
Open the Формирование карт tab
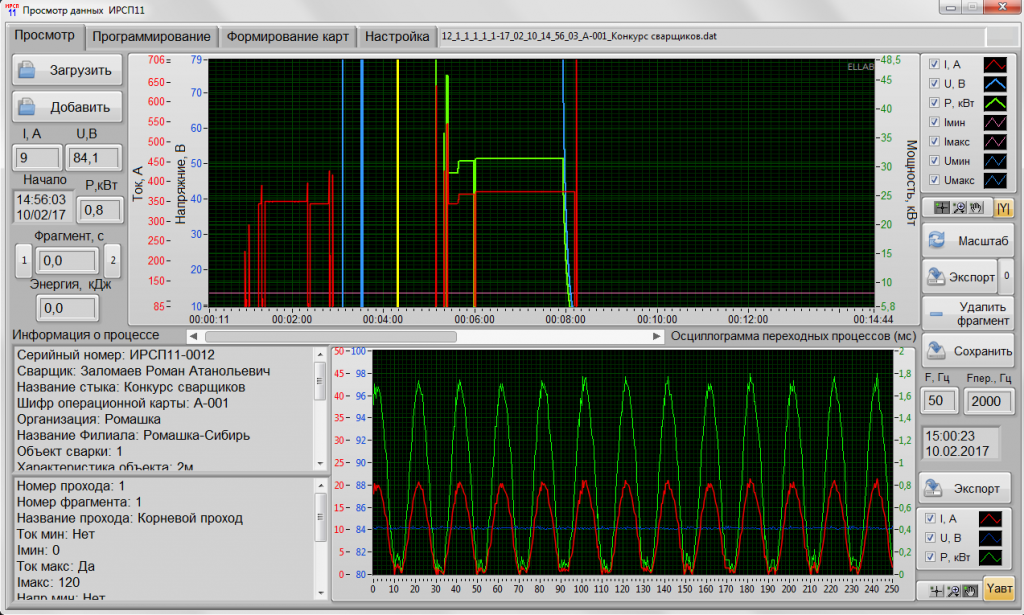pyautogui.click(x=287, y=37)
